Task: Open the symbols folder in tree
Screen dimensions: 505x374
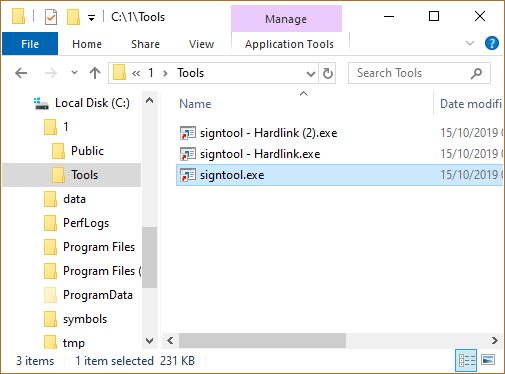Action: pyautogui.click(x=85, y=319)
